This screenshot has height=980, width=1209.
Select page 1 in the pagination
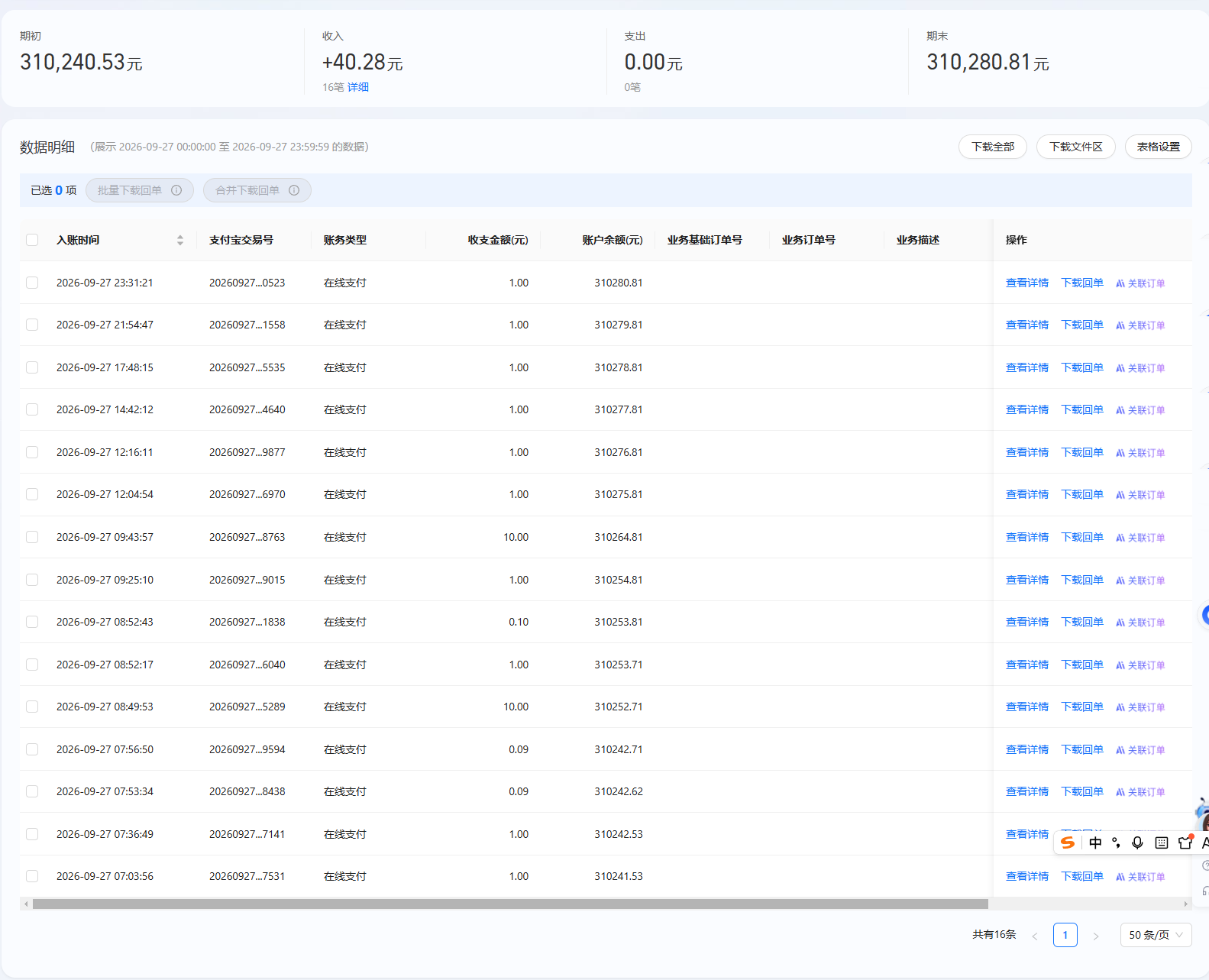coord(1065,935)
